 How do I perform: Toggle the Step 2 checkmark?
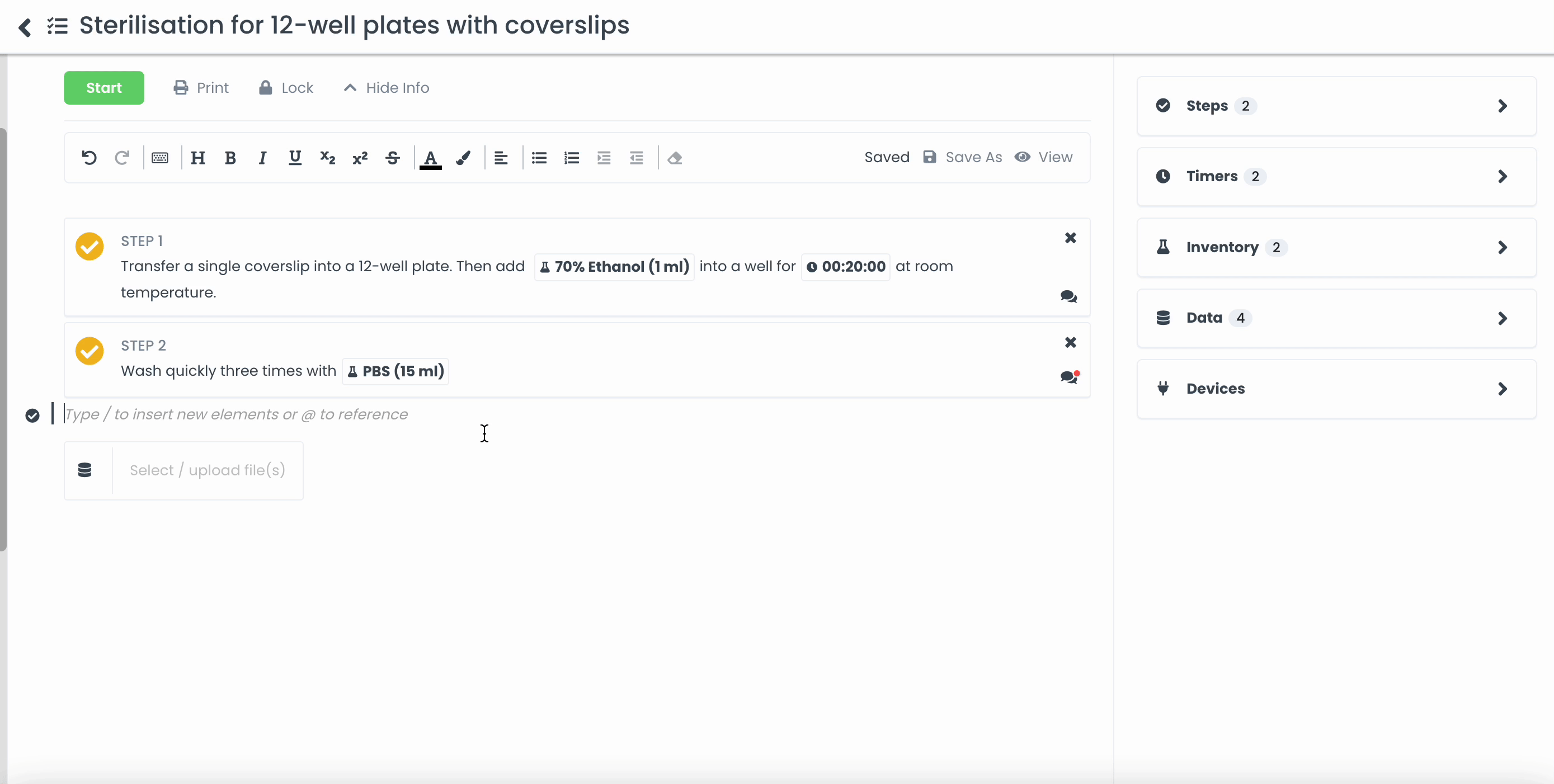pos(90,351)
